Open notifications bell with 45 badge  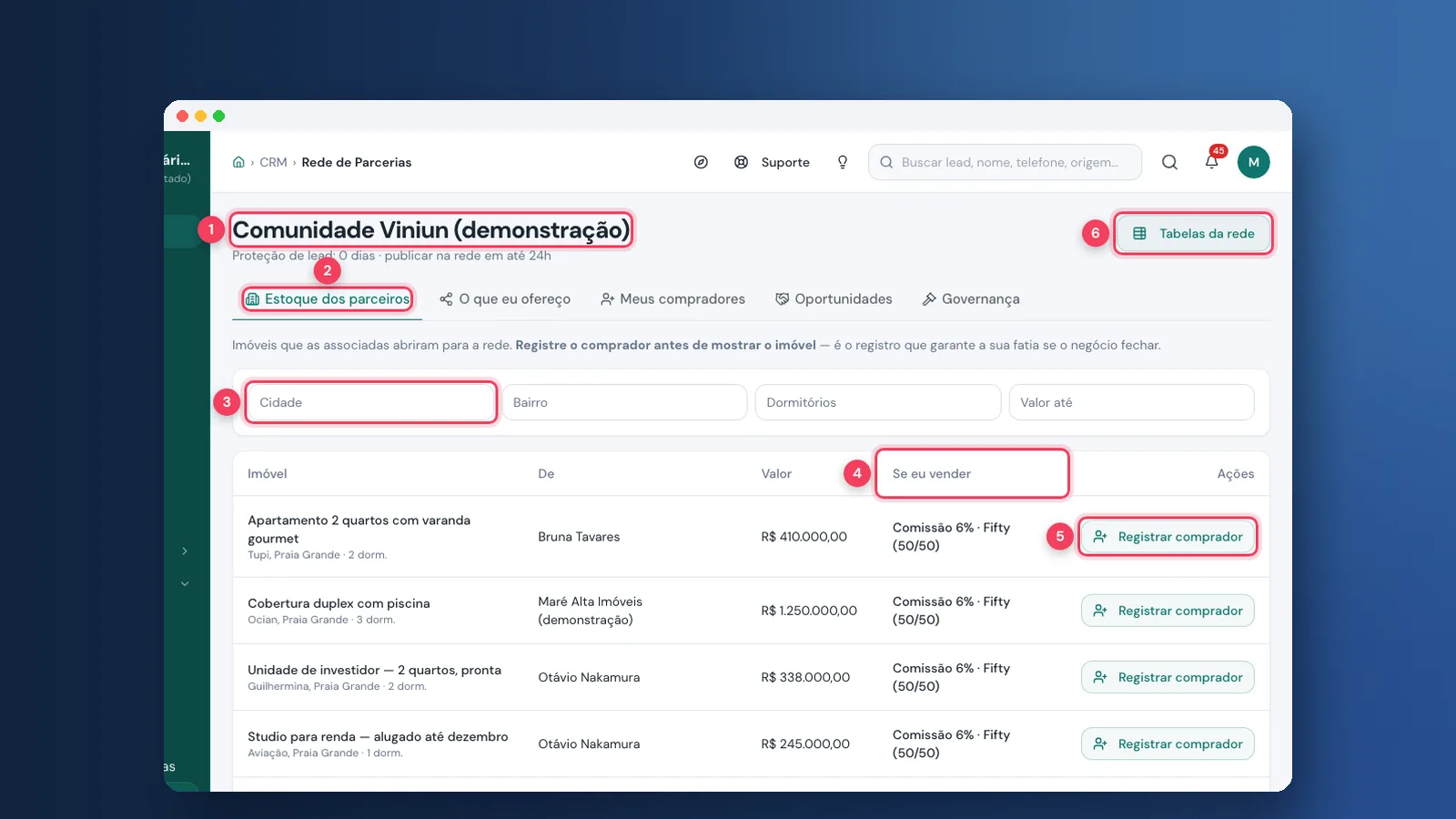click(1212, 161)
